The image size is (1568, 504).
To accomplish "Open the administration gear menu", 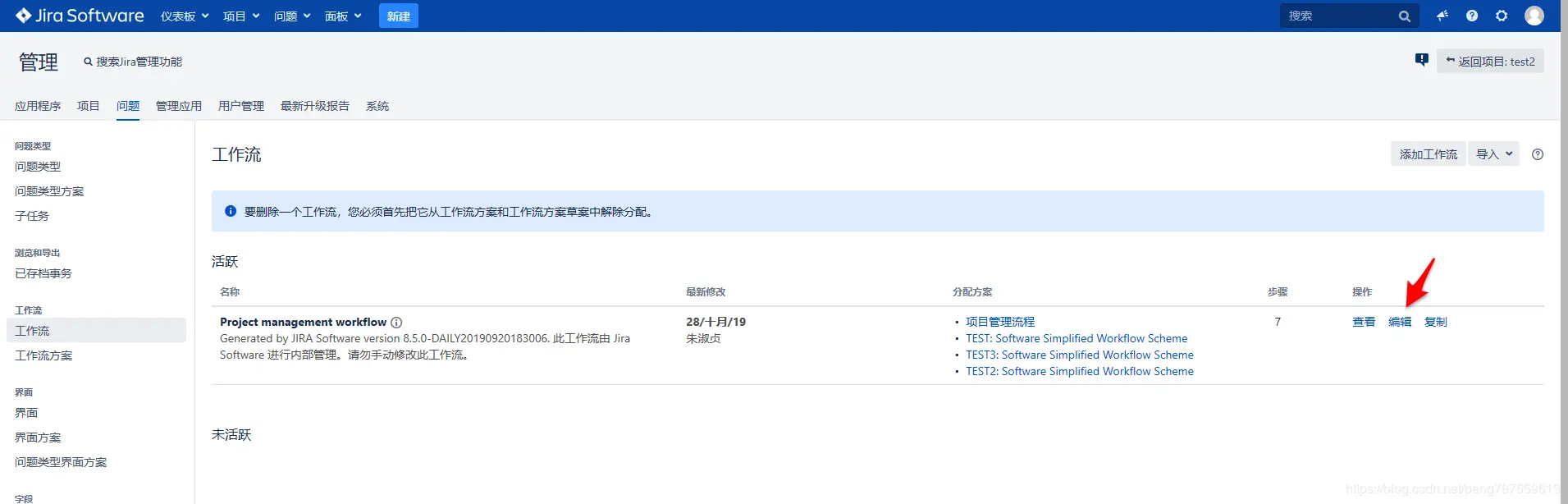I will click(1502, 16).
